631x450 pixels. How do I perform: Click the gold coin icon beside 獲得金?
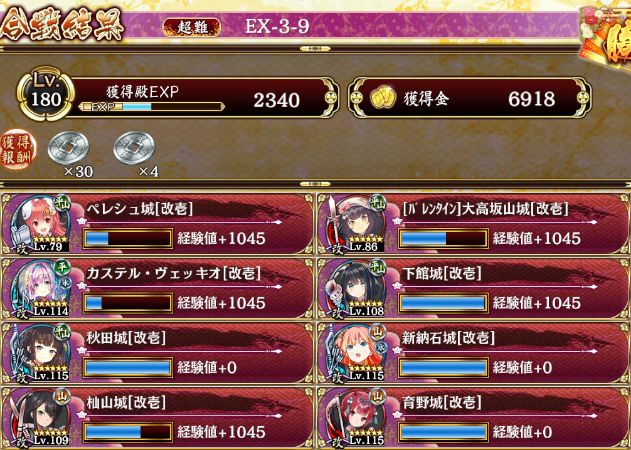(383, 98)
